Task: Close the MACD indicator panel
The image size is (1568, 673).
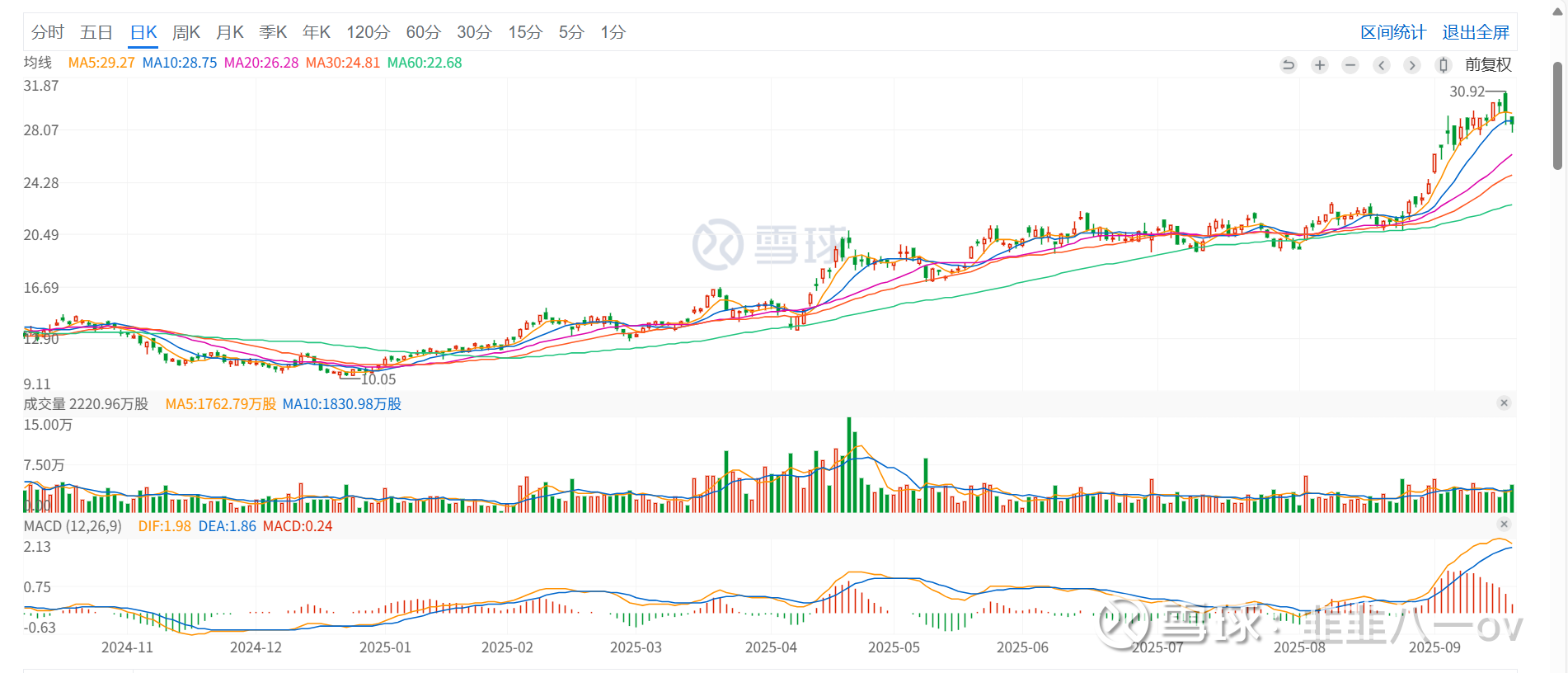Action: point(1504,525)
